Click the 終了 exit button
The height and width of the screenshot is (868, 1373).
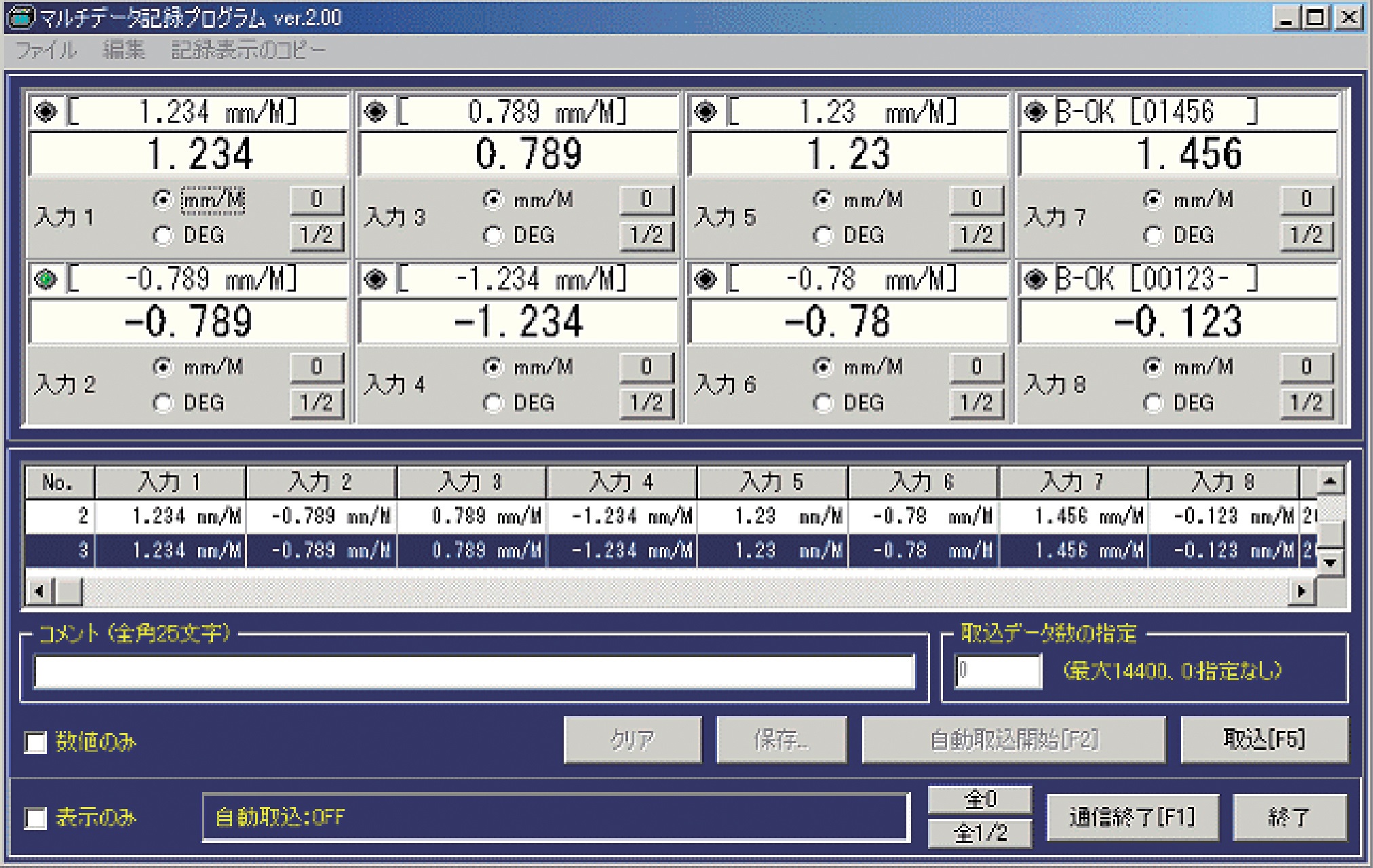(x=1290, y=818)
